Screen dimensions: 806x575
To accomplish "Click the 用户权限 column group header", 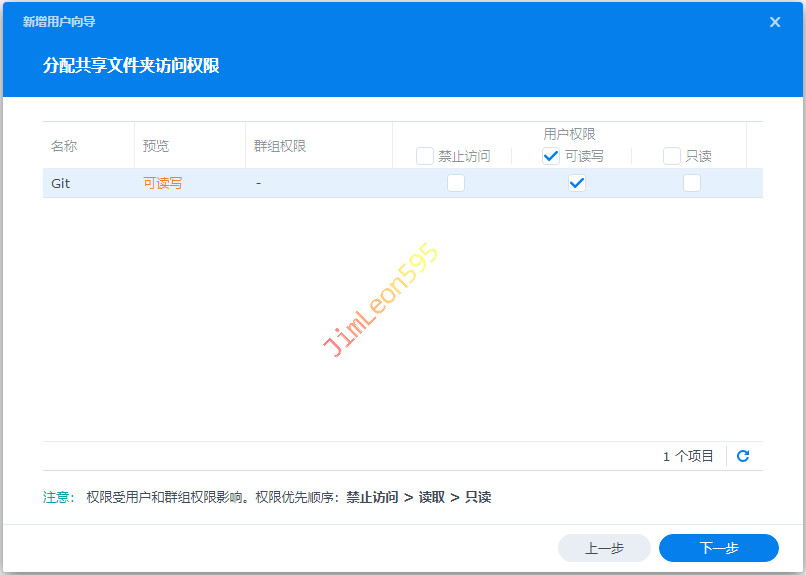I will pyautogui.click(x=569, y=134).
